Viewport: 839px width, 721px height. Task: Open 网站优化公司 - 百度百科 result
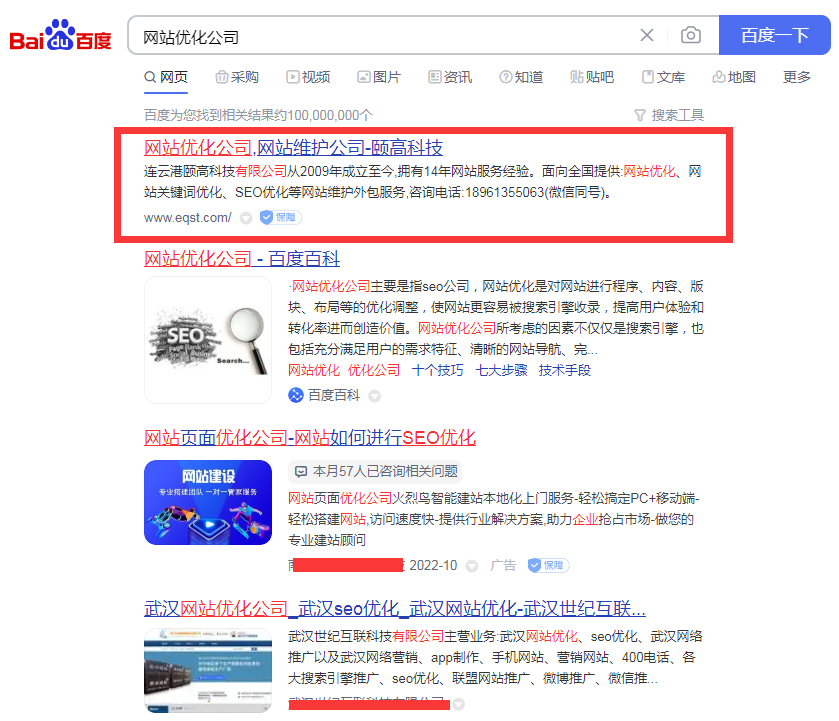242,259
